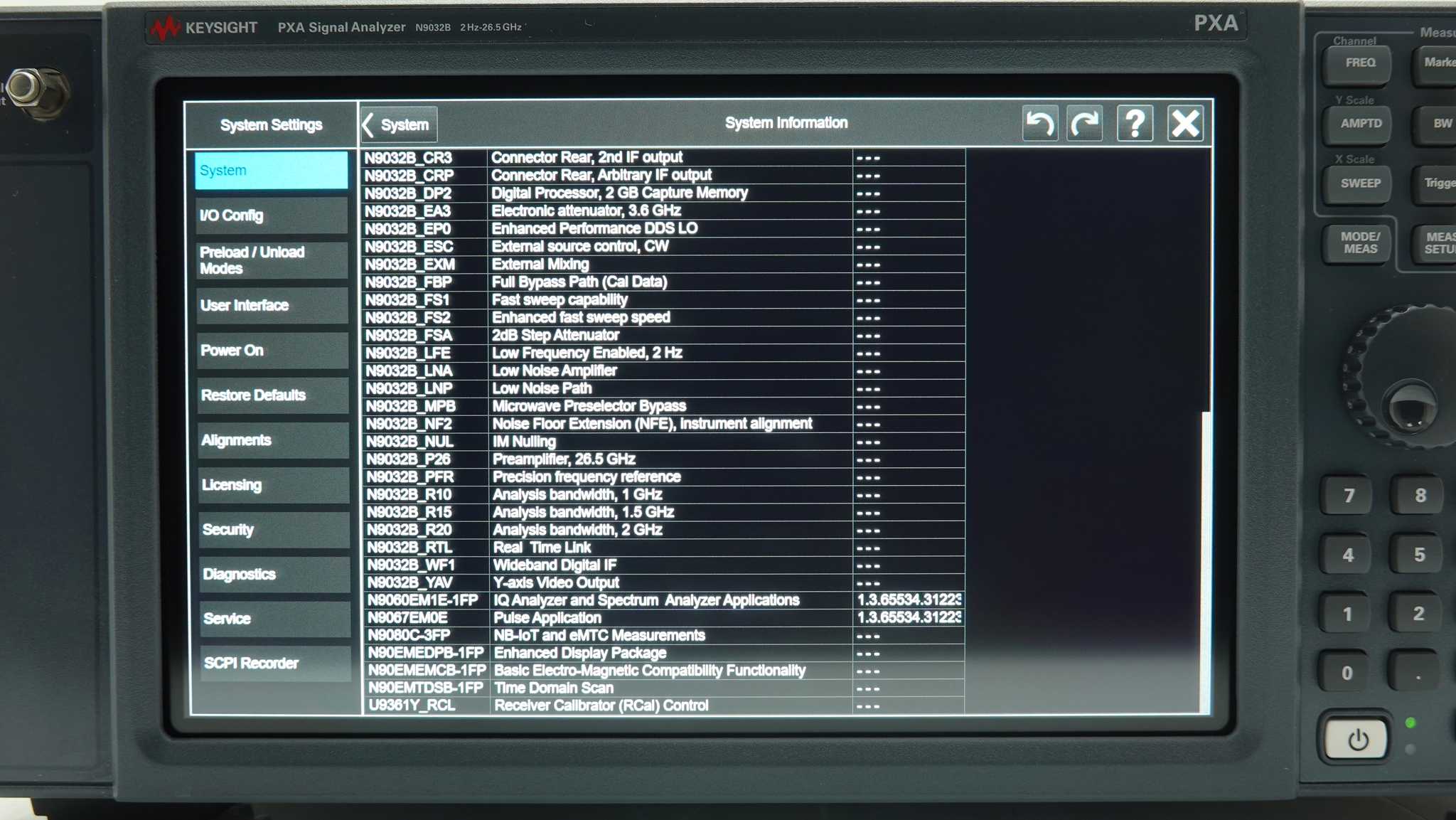Screen dimensions: 1456x820
Task: Select 'Basic Electro-Magnetic Compatibility Functionality'
Action: coord(650,671)
